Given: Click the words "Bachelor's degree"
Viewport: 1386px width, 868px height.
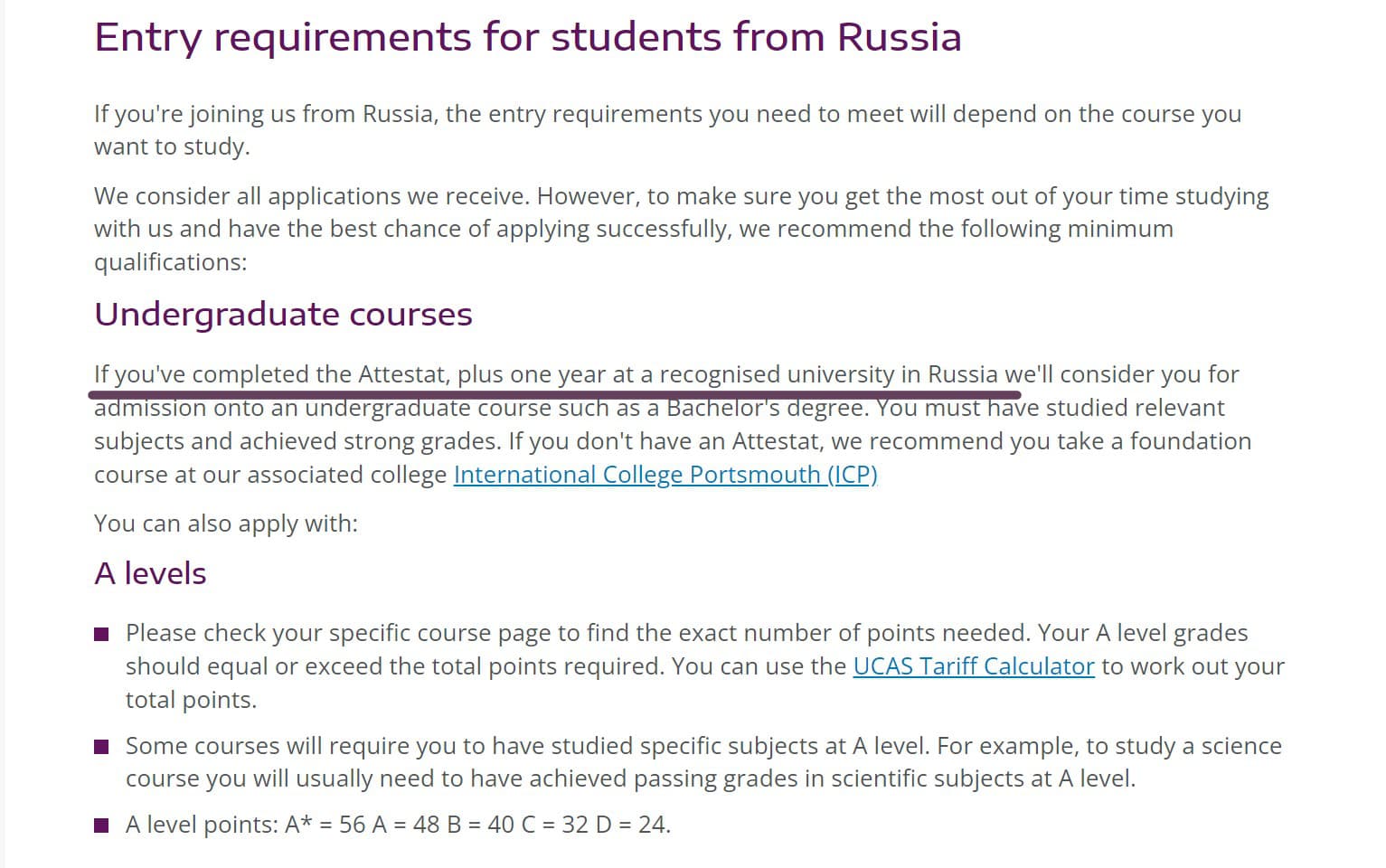Looking at the screenshot, I should [767, 408].
